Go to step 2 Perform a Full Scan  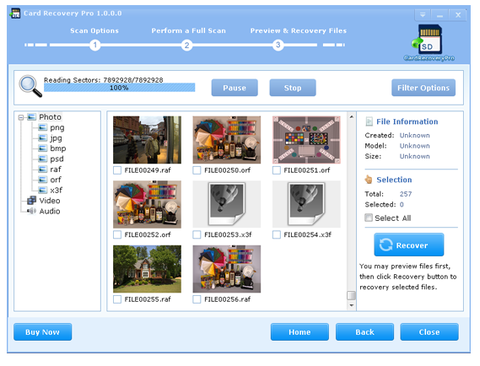point(187,45)
